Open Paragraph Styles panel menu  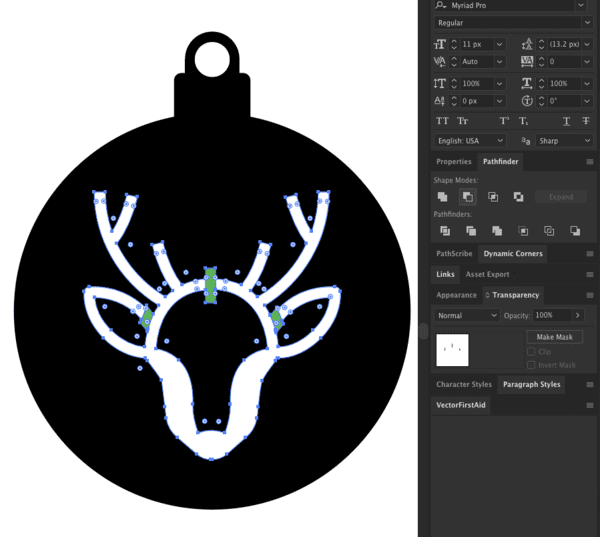(x=590, y=385)
